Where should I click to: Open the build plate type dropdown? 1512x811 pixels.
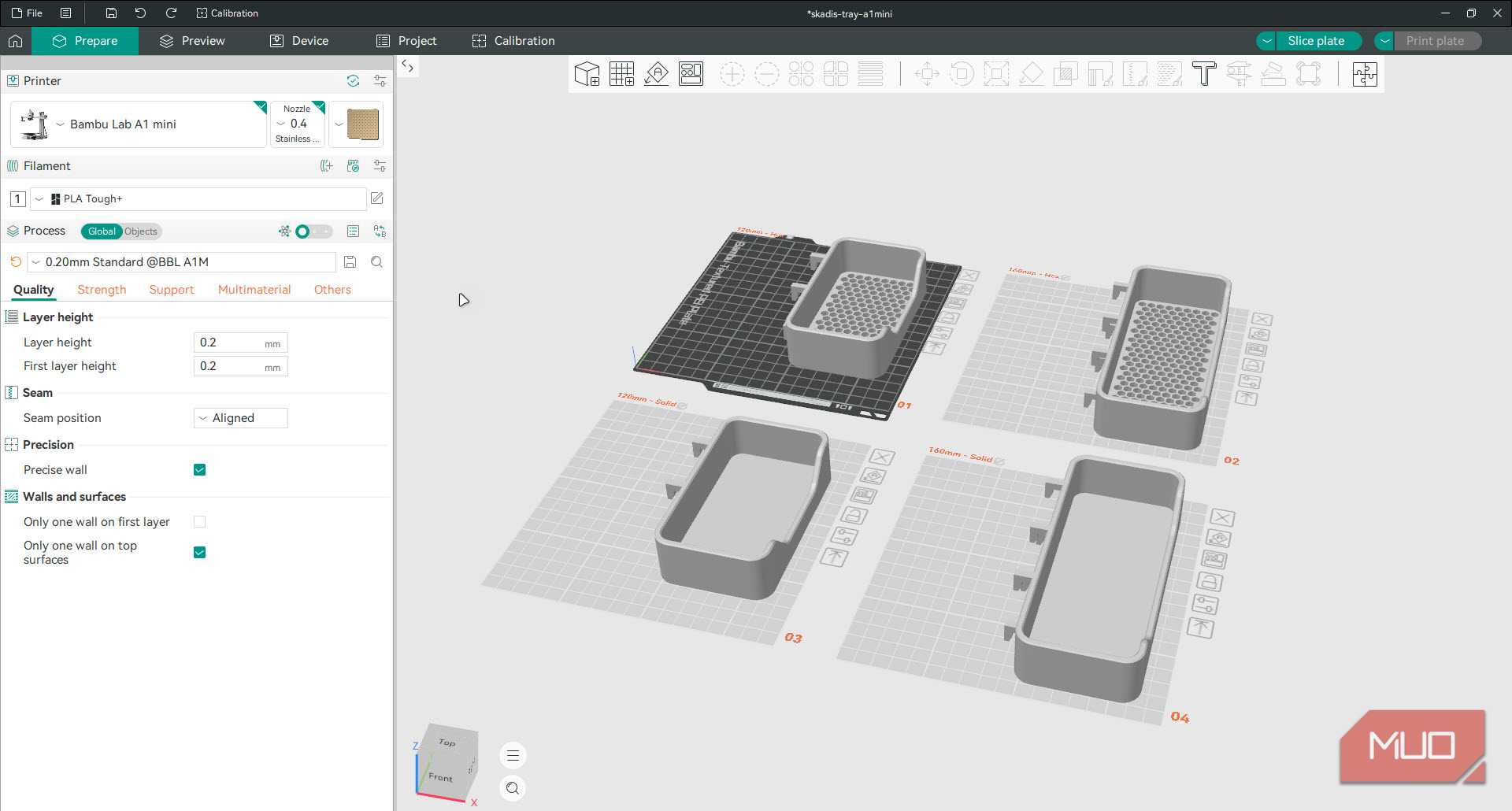[356, 124]
